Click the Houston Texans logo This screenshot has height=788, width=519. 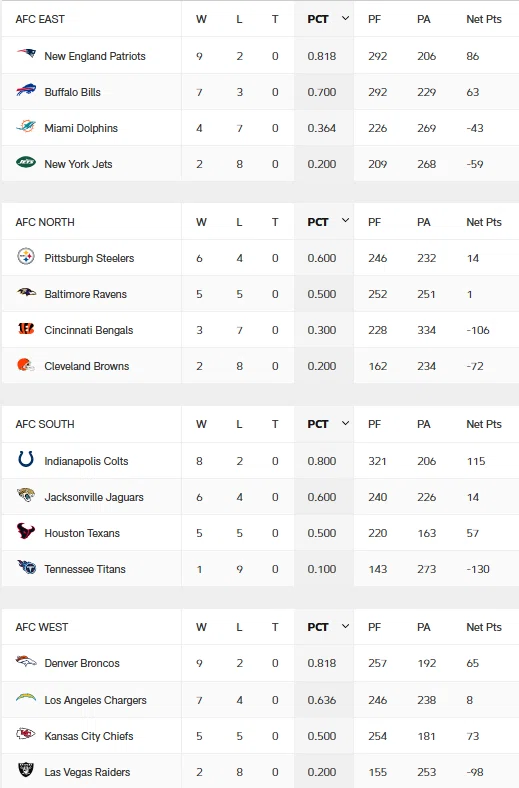coord(26,531)
